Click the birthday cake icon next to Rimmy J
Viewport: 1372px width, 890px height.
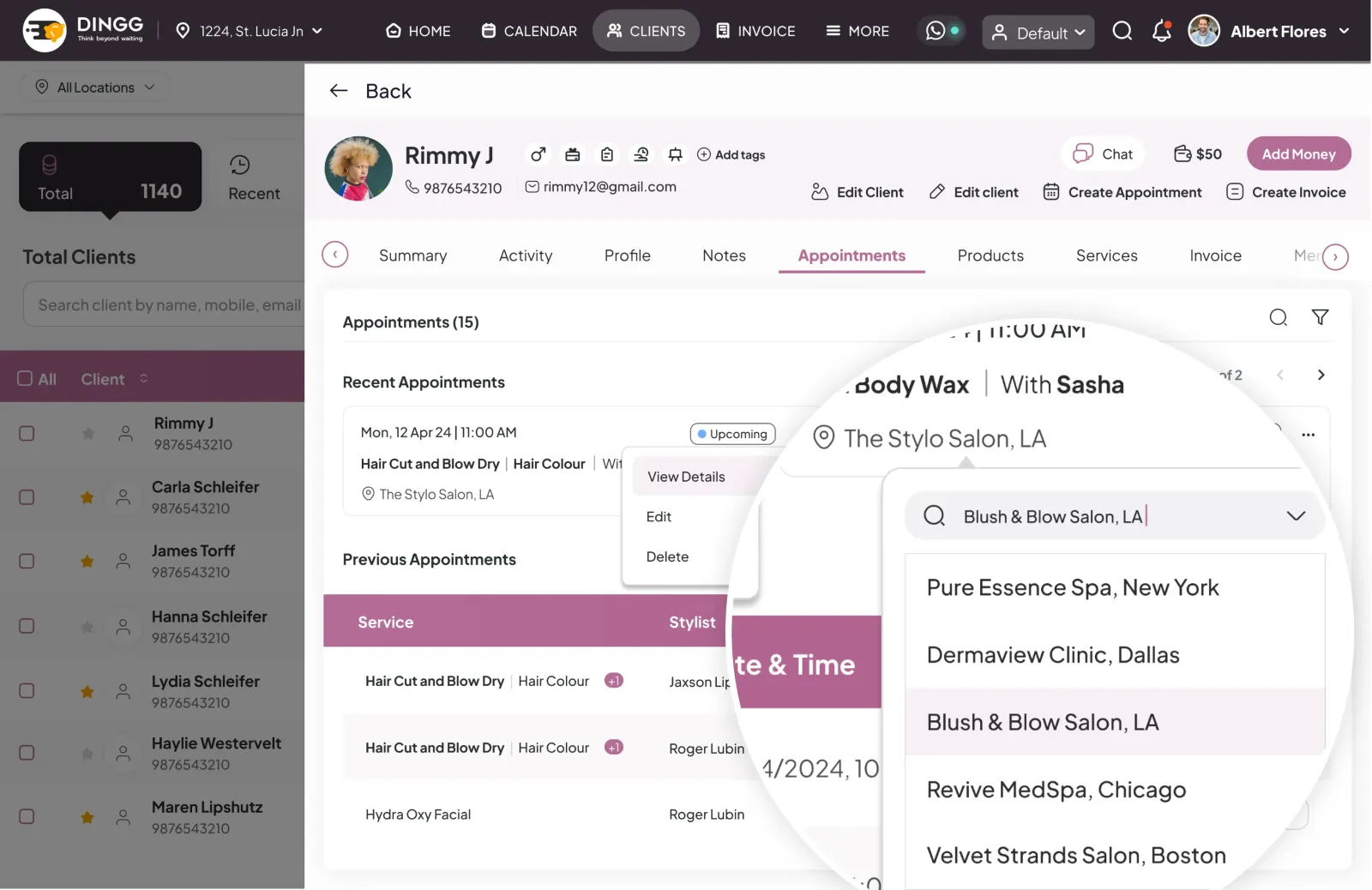click(x=572, y=154)
